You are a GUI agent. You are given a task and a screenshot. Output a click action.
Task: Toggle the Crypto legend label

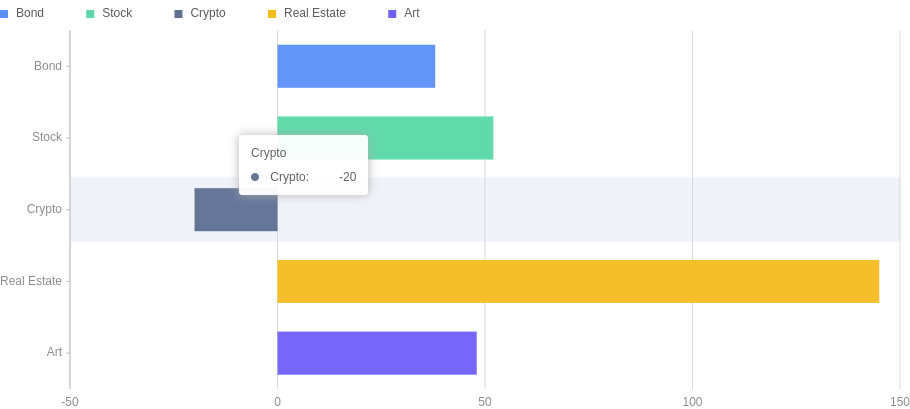[x=207, y=13]
